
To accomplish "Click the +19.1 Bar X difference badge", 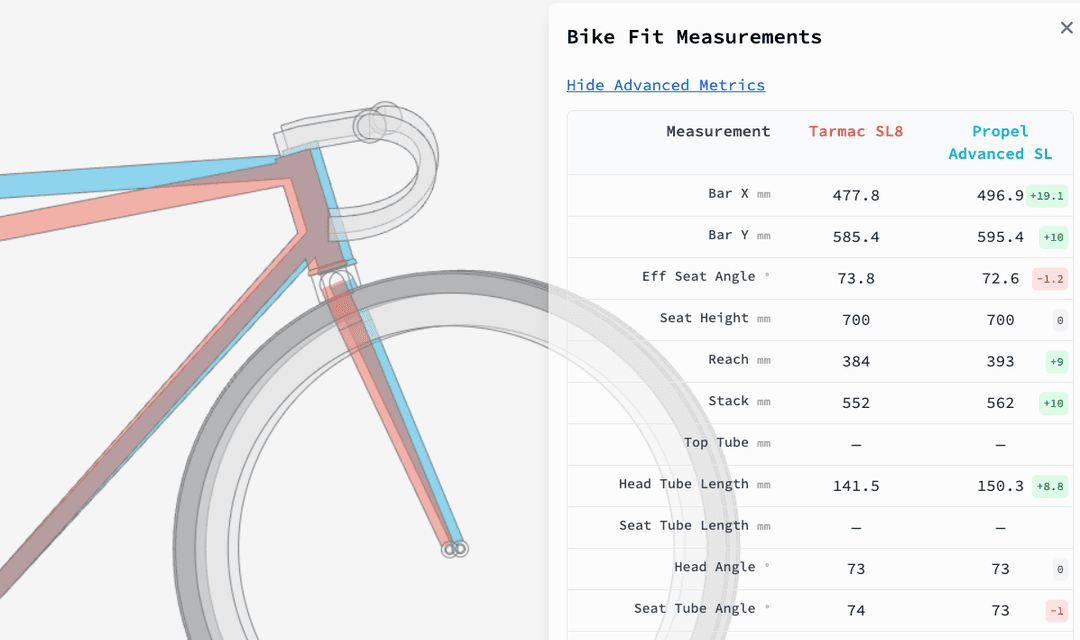I will pyautogui.click(x=1047, y=196).
